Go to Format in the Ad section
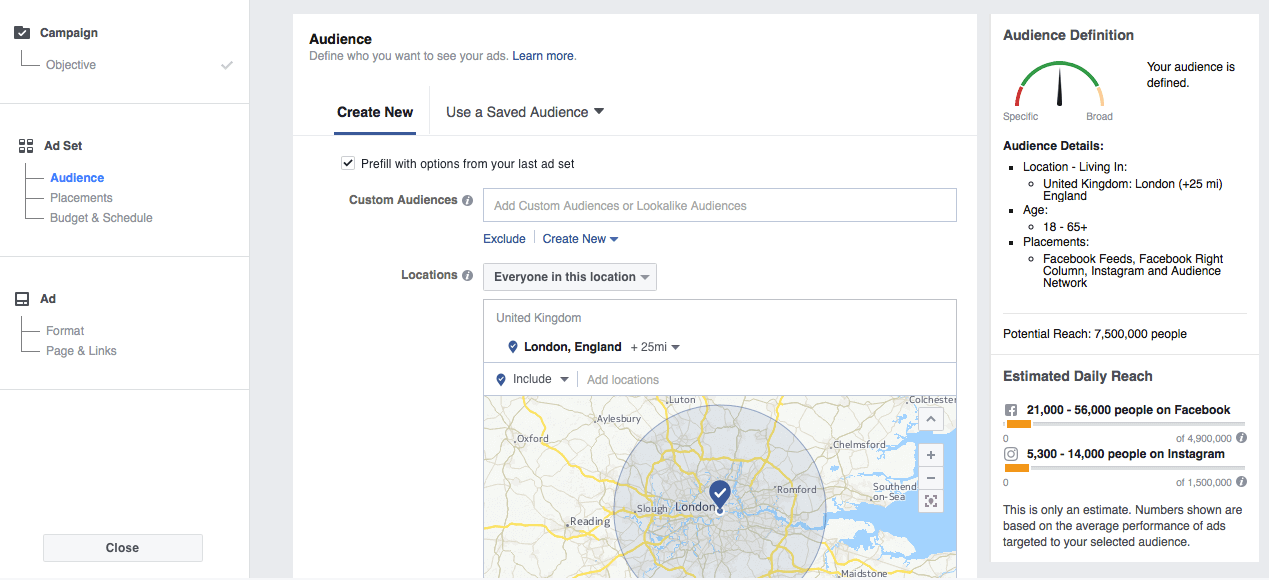 (65, 331)
